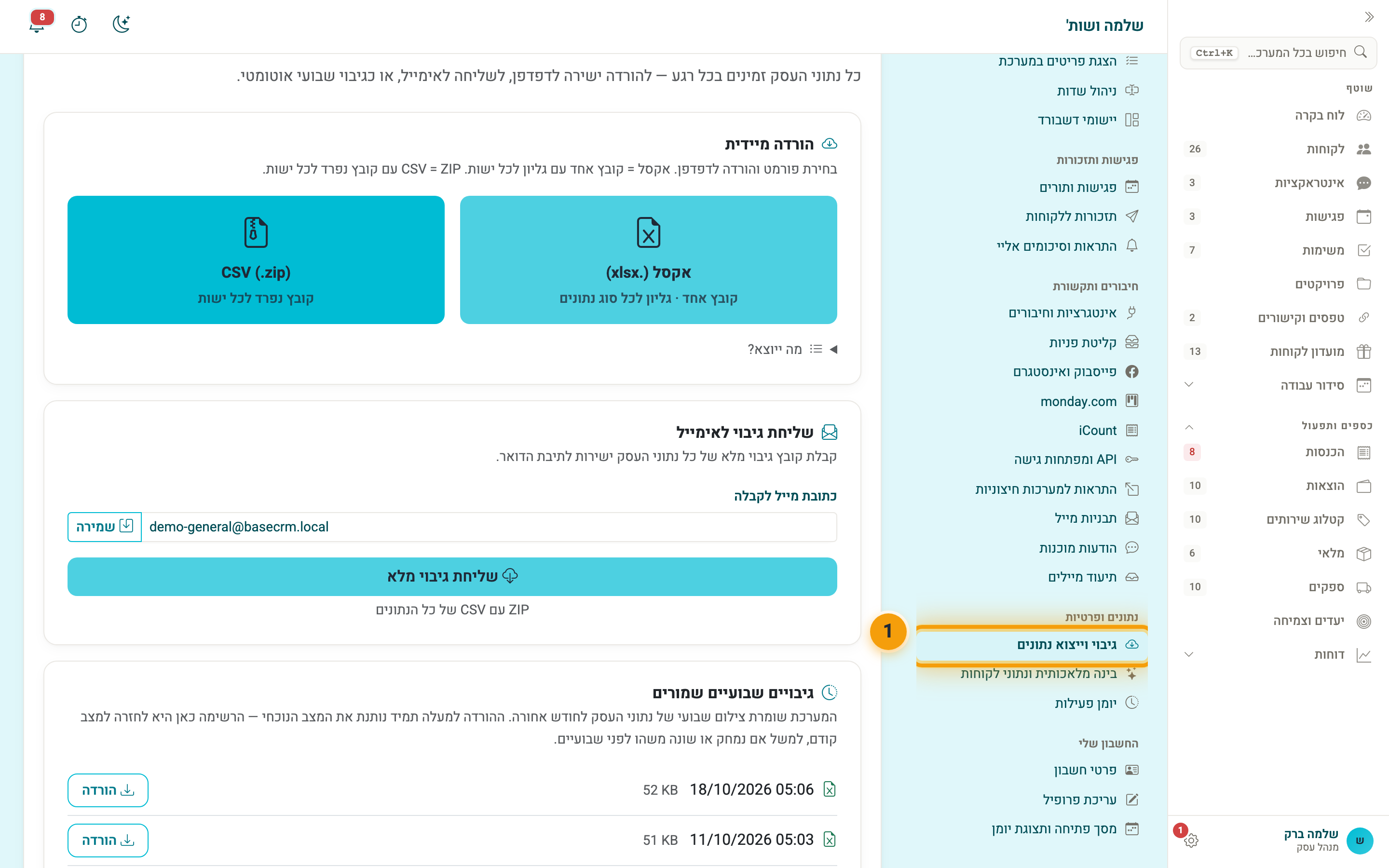Expand the מה ייוצא? disclosure triangle
The width and height of the screenshot is (1389, 868).
point(834,349)
